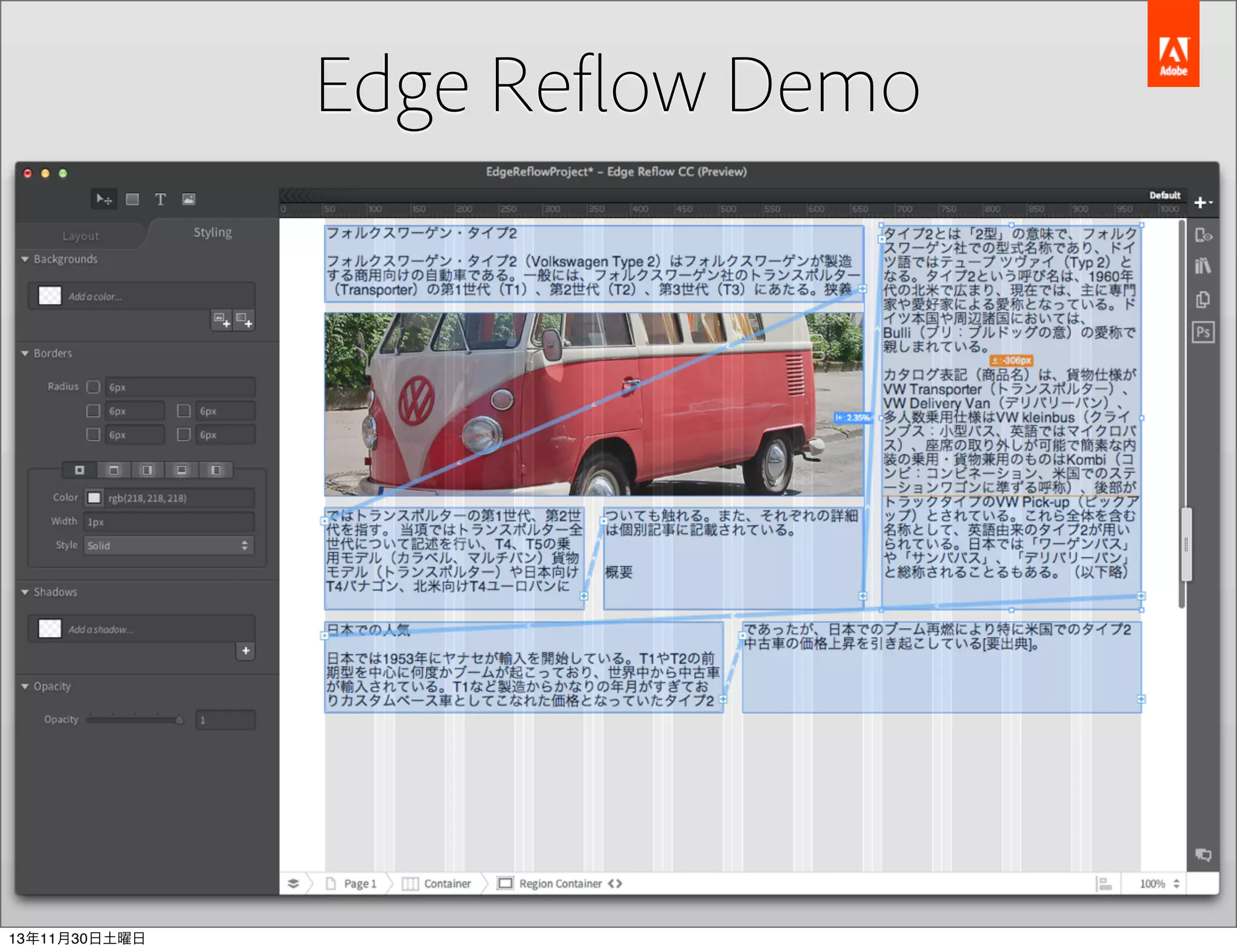This screenshot has width=1237, height=952.
Task: Add a new shadow plus button
Action: pyautogui.click(x=246, y=651)
